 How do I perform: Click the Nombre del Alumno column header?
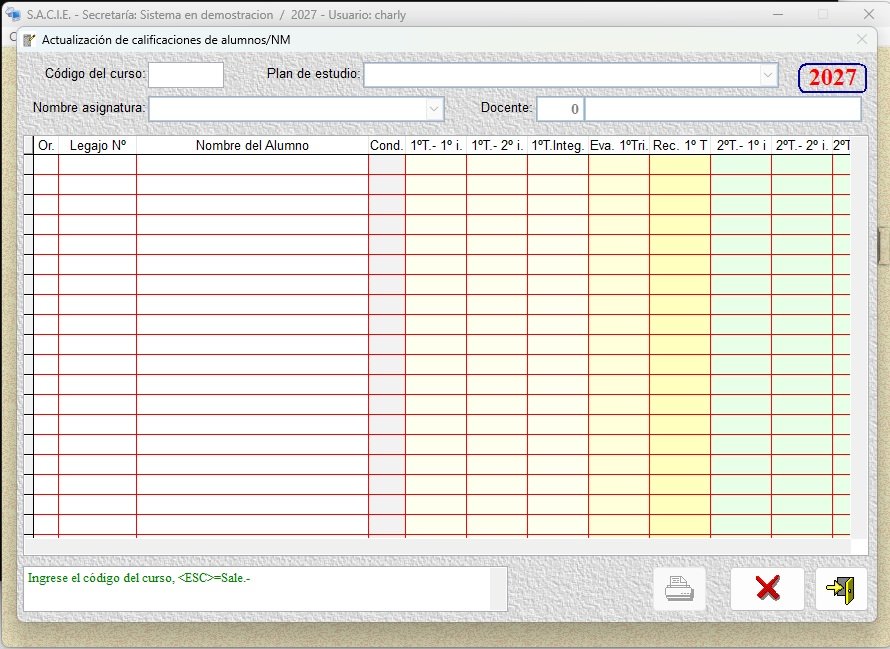tap(253, 146)
